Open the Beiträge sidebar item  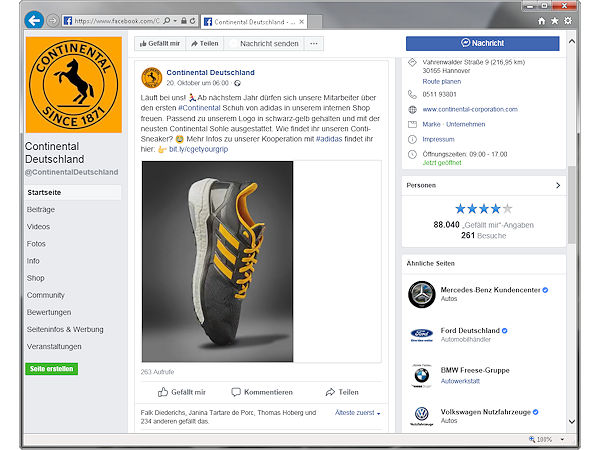[x=41, y=210]
